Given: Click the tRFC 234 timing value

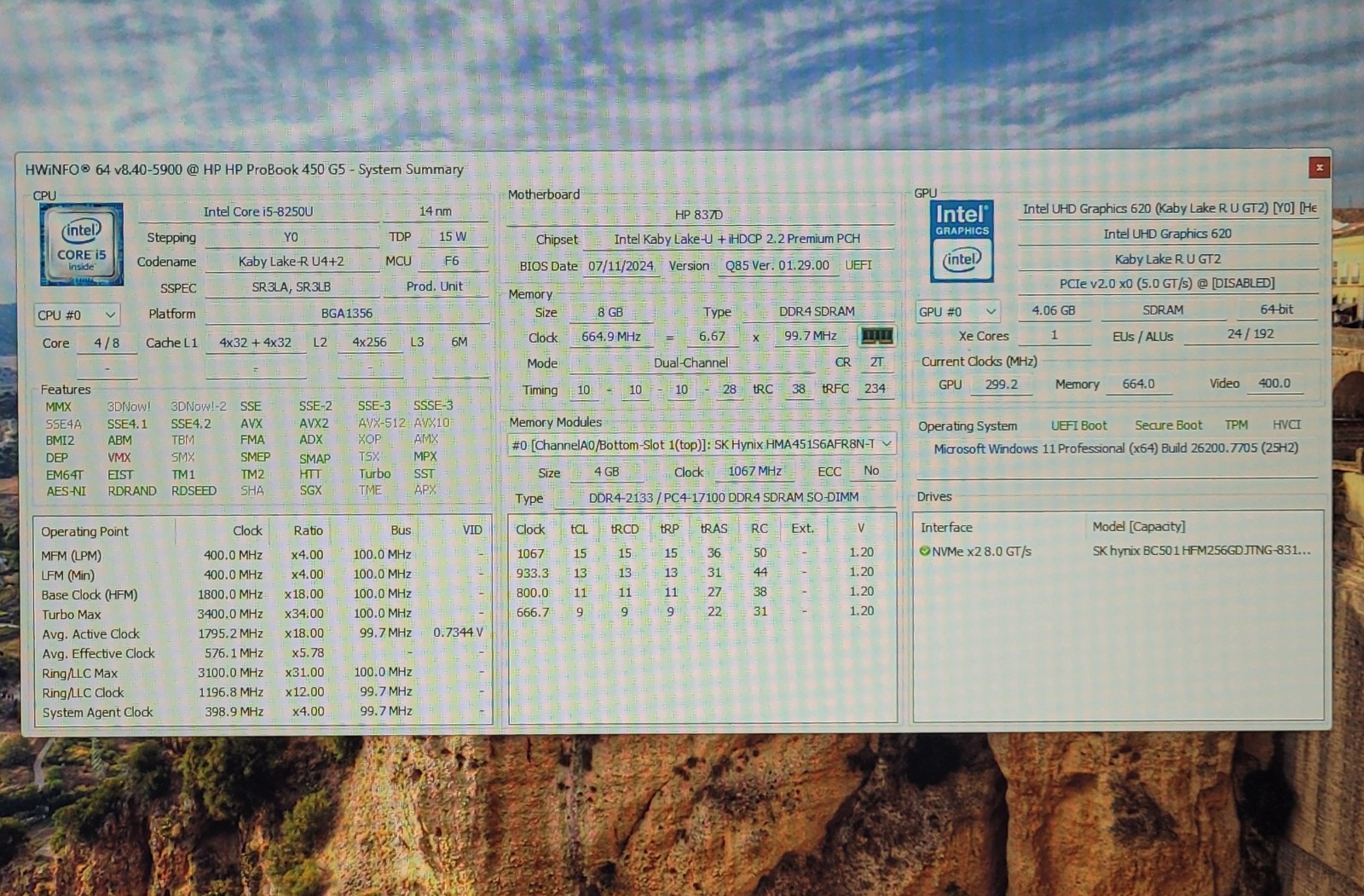Looking at the screenshot, I should (875, 389).
